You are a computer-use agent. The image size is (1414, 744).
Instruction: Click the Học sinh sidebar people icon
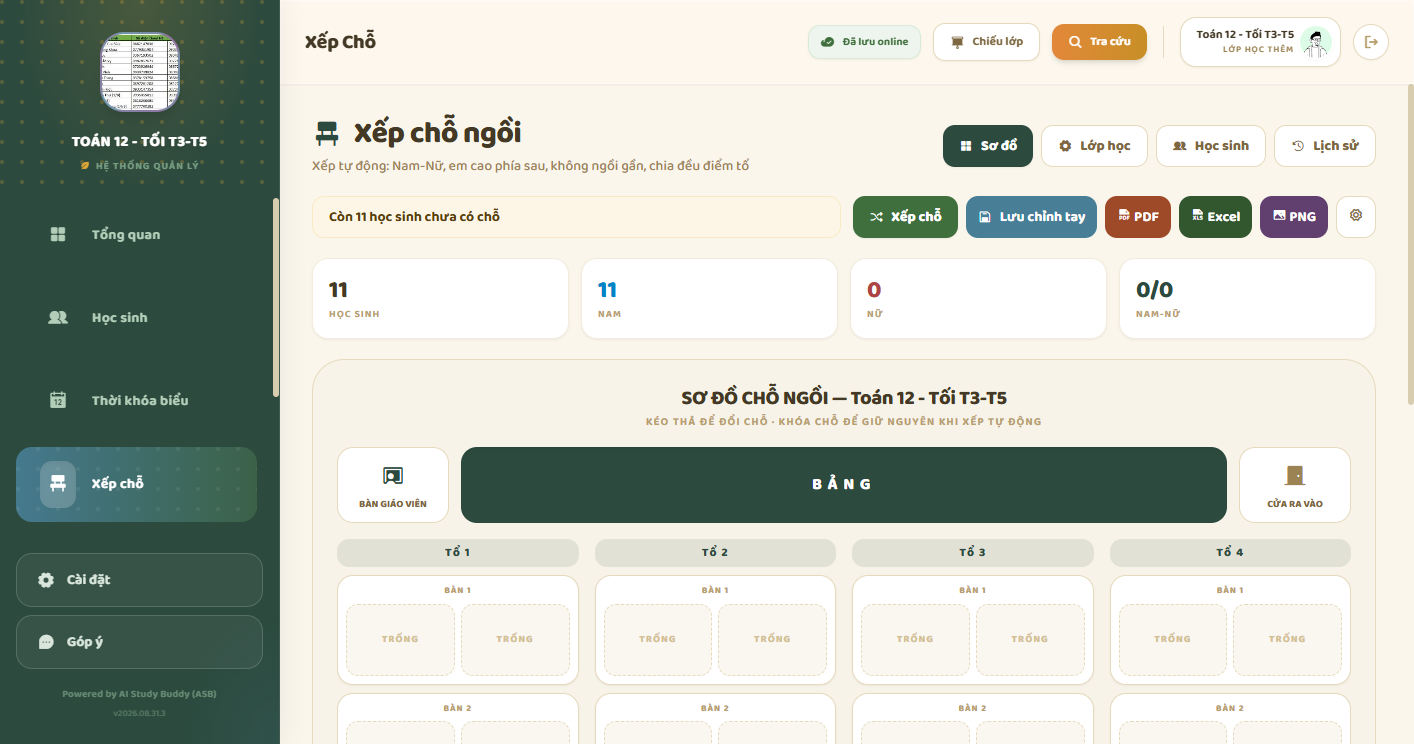click(58, 317)
